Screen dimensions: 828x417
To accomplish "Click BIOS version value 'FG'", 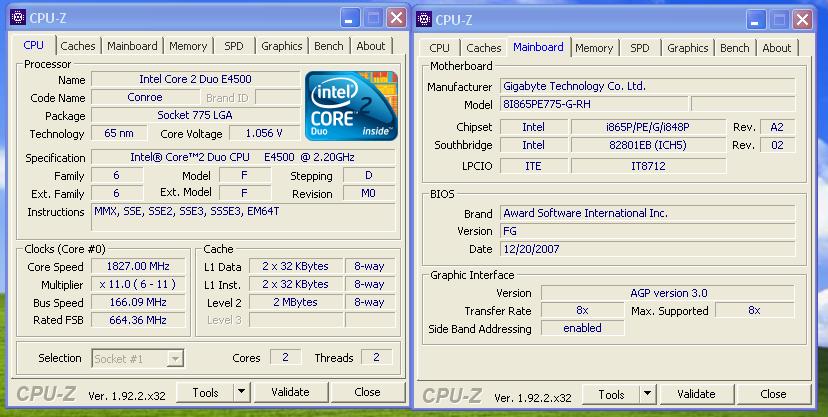I will 647,231.
